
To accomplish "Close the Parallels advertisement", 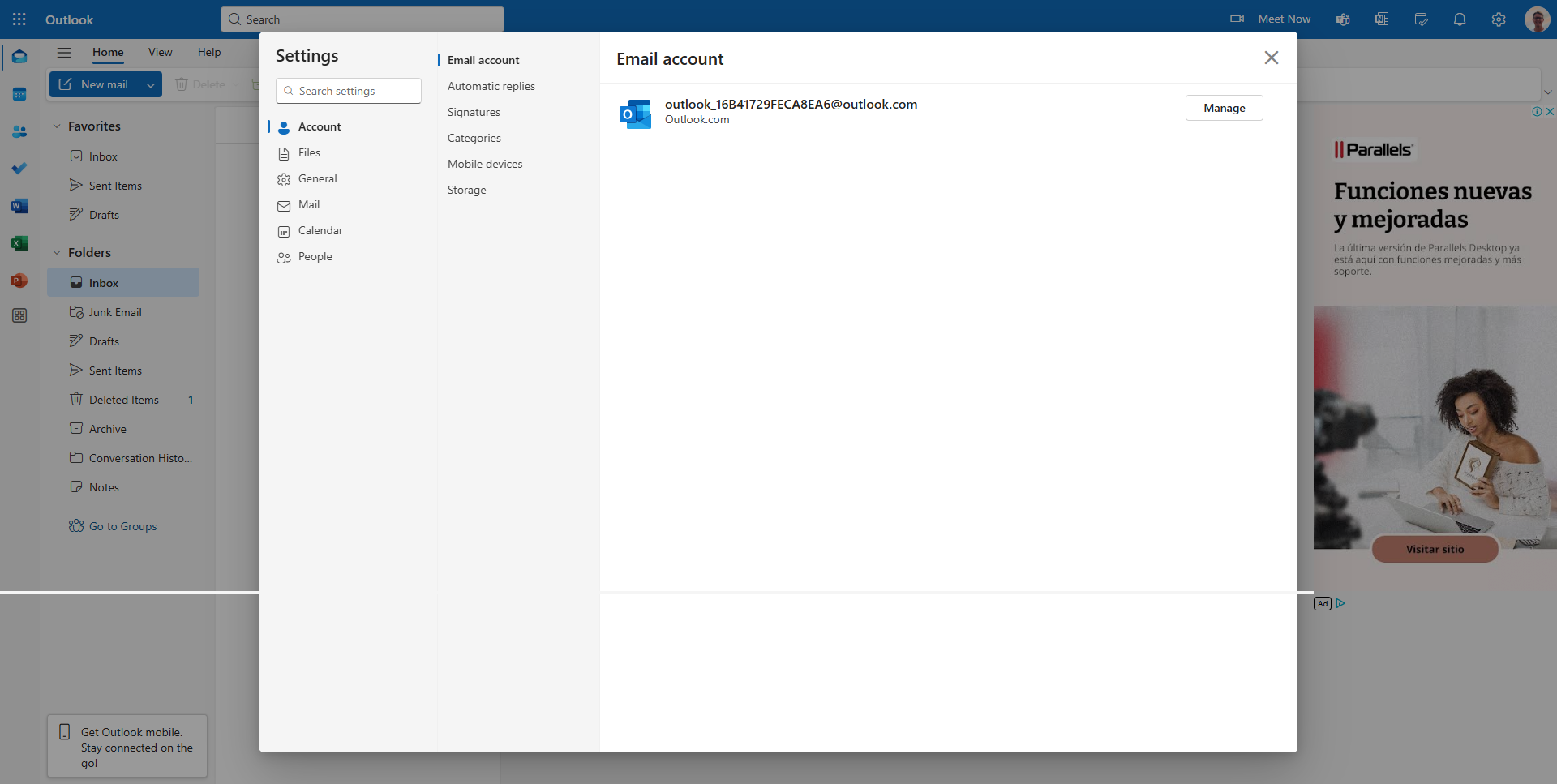I will click(1550, 112).
